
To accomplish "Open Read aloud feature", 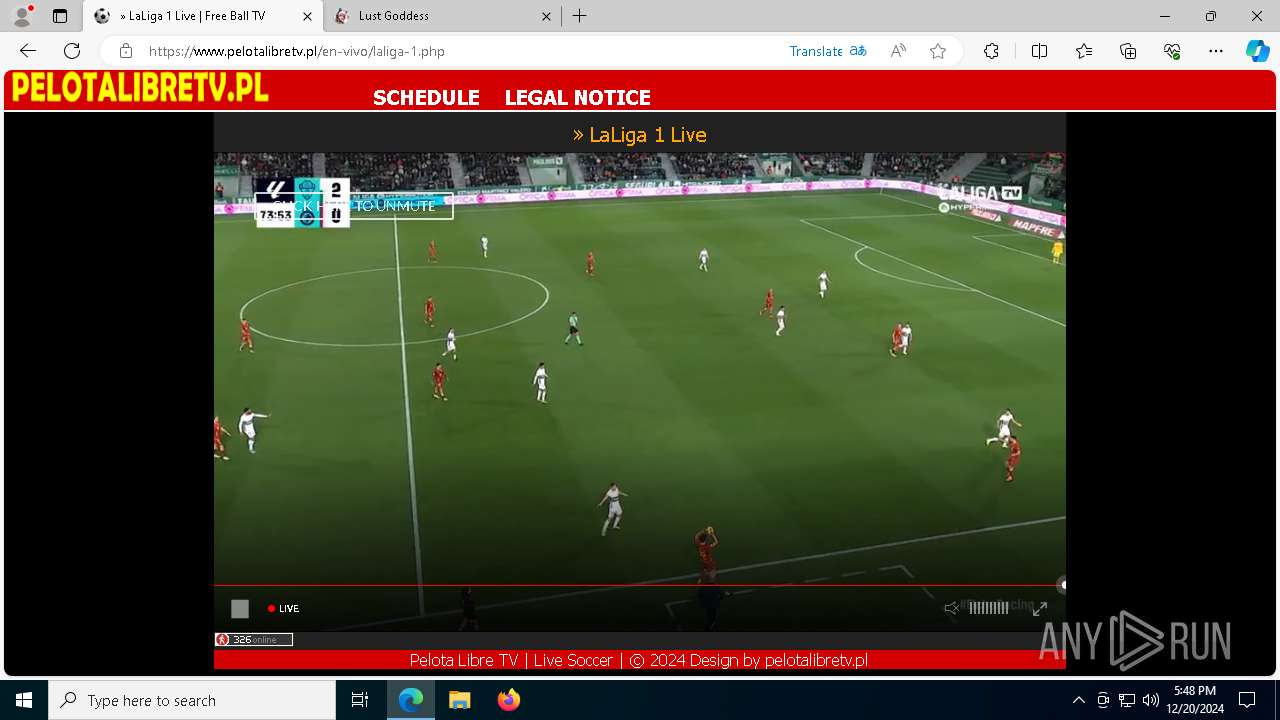I will pos(898,51).
